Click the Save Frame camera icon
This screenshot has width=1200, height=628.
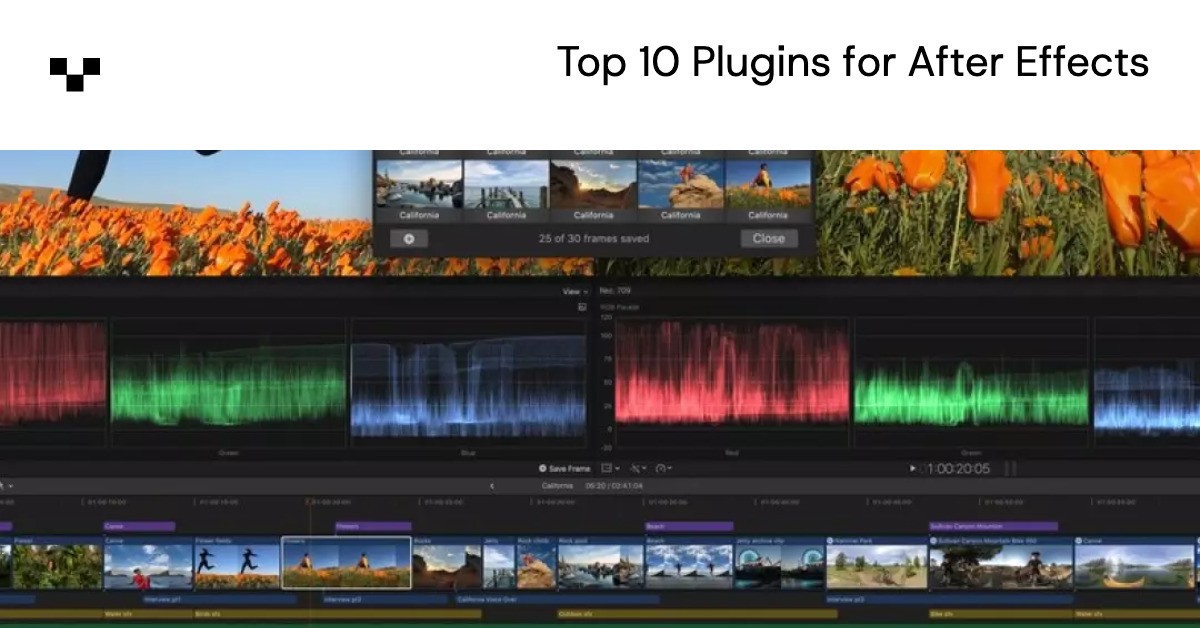coord(543,467)
